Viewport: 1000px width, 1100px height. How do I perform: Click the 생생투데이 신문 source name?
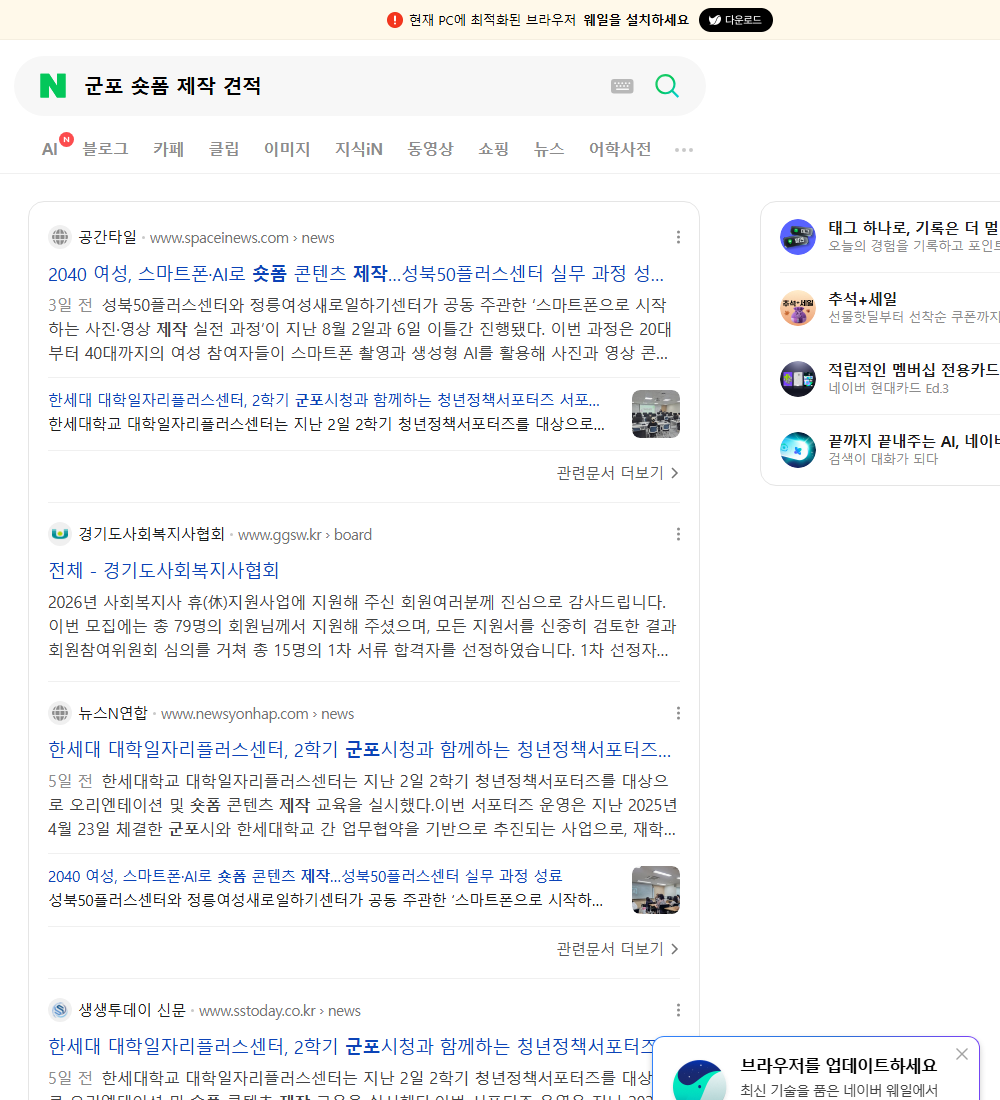click(x=132, y=1010)
